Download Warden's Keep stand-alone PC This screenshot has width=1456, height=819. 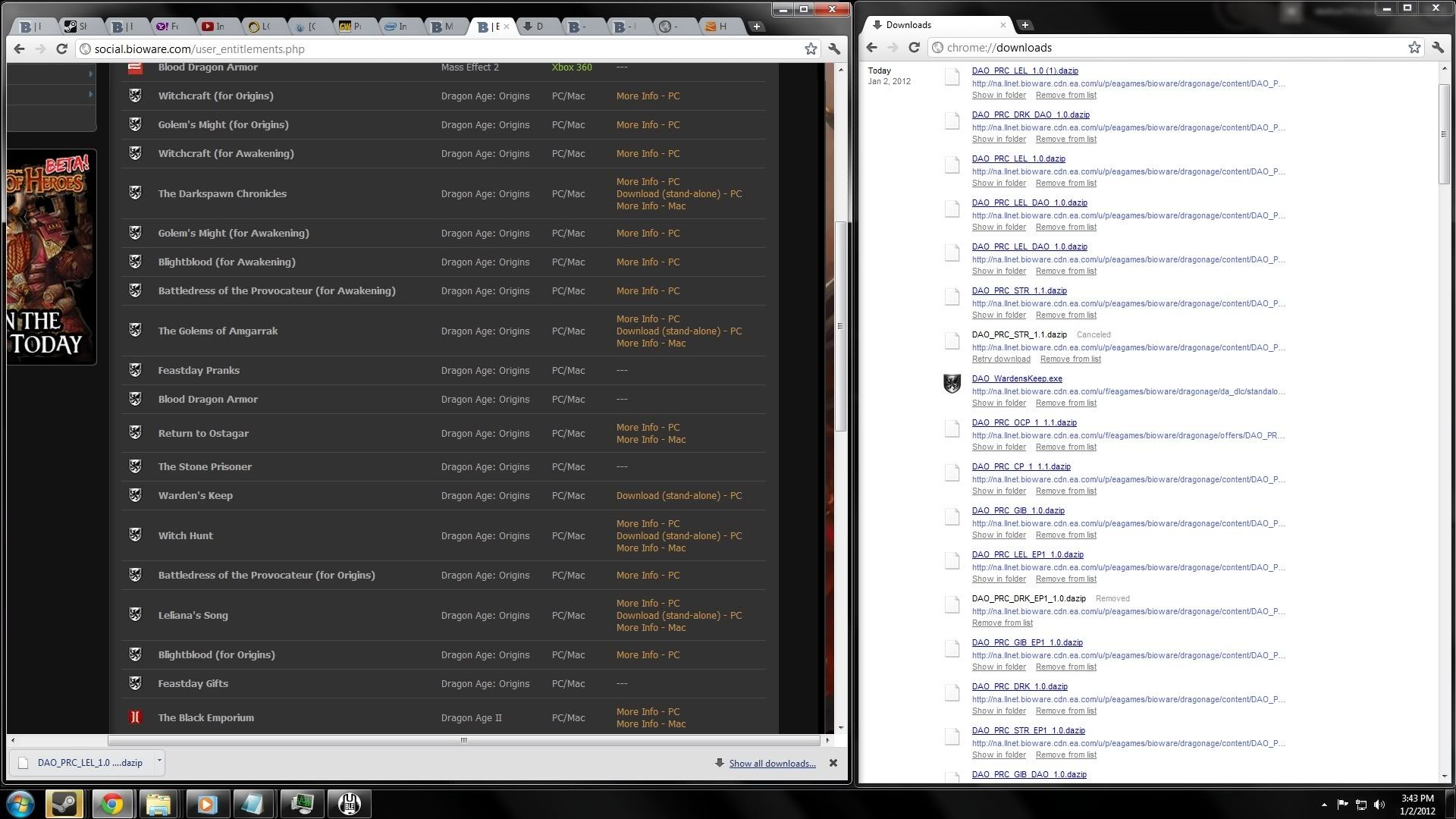[x=679, y=496]
